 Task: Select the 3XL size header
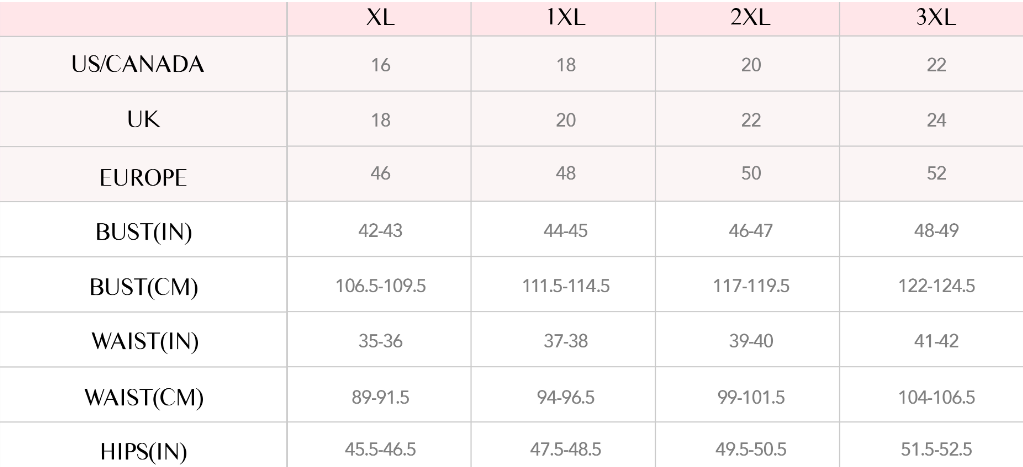pos(936,18)
